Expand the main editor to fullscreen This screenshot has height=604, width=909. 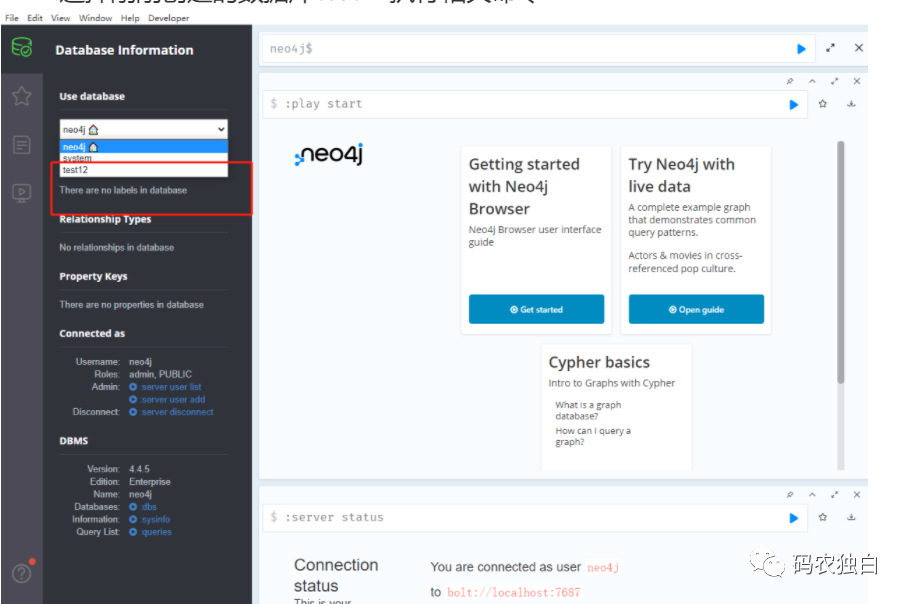click(831, 48)
